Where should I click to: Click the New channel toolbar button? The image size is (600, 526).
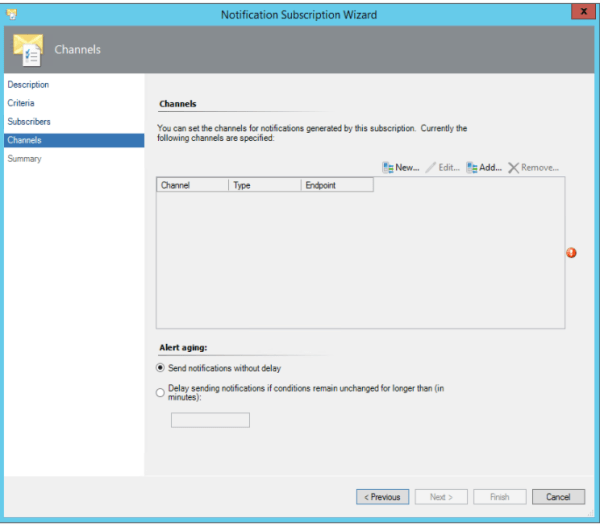coord(400,167)
